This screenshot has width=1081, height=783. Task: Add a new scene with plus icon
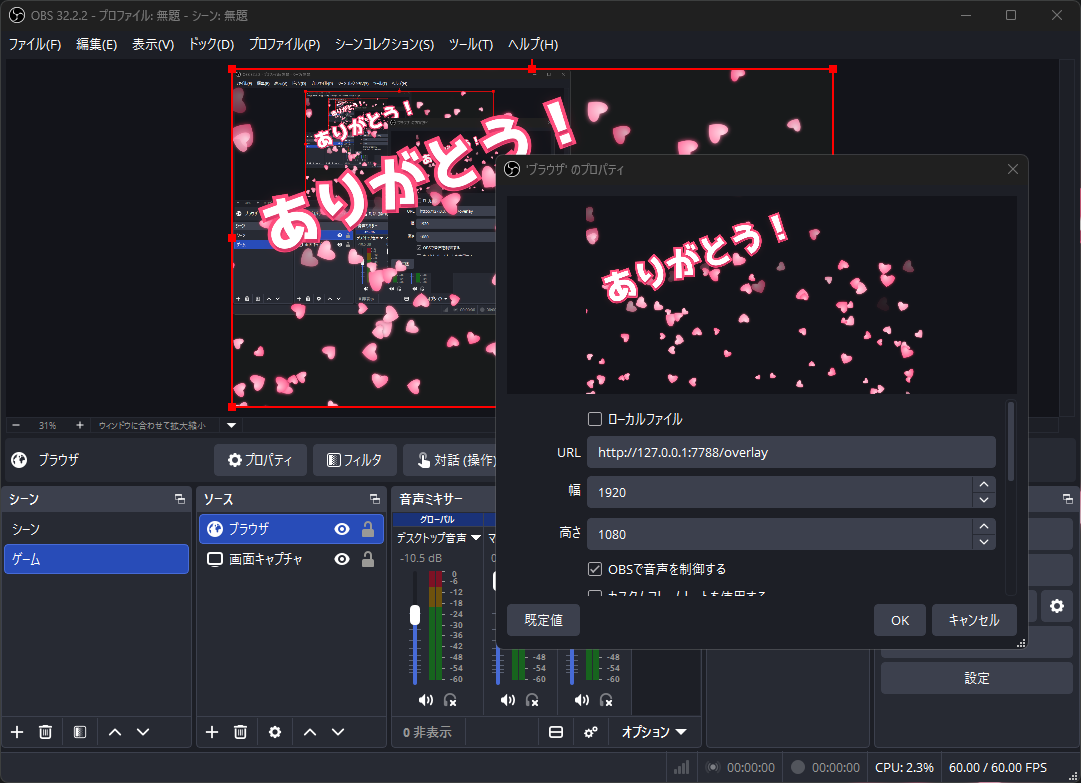pyautogui.click(x=17, y=732)
